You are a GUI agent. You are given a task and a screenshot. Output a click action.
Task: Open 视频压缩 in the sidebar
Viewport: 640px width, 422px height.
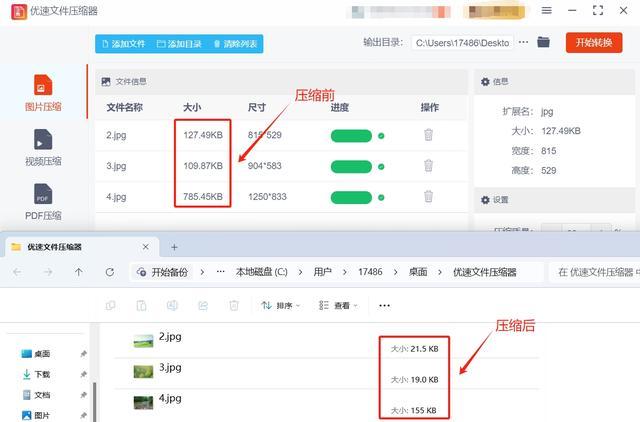click(43, 148)
